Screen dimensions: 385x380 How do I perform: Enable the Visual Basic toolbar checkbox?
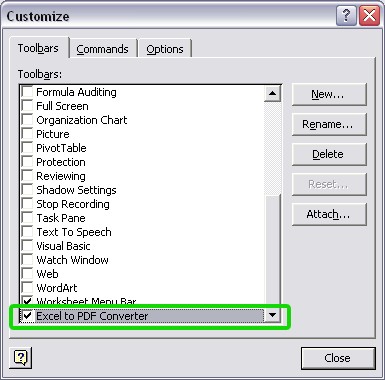[x=27, y=245]
